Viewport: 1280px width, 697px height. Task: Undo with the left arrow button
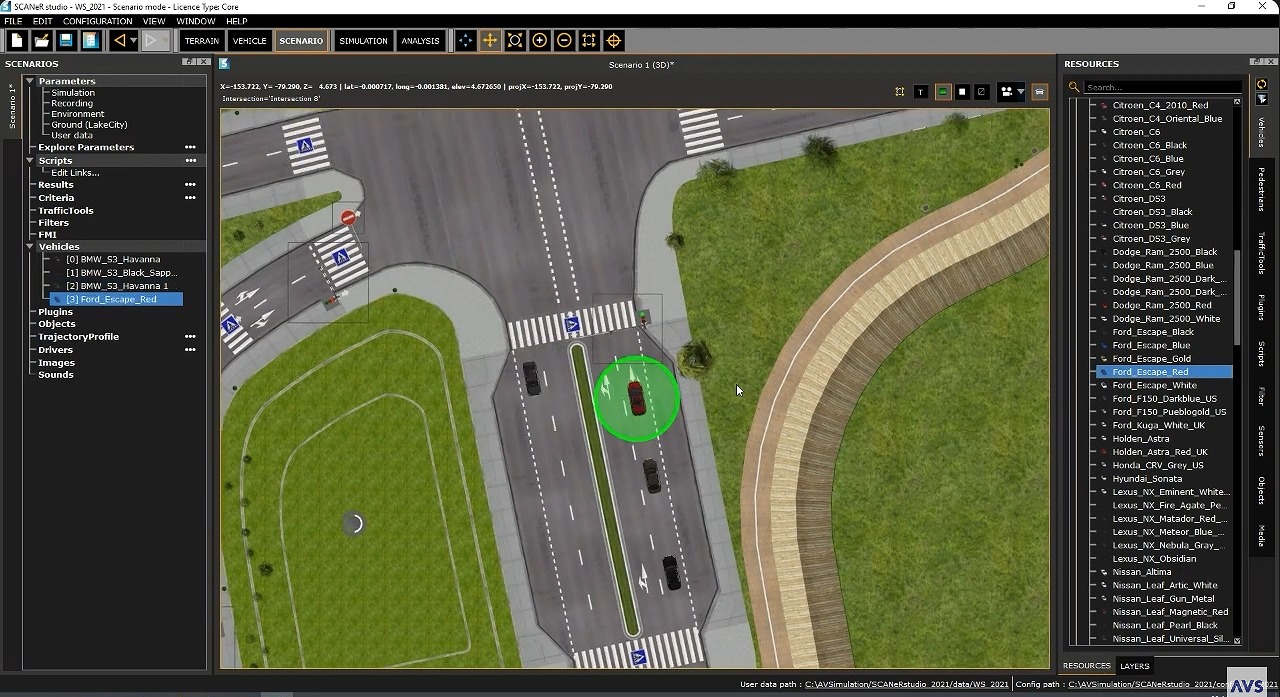pos(119,41)
